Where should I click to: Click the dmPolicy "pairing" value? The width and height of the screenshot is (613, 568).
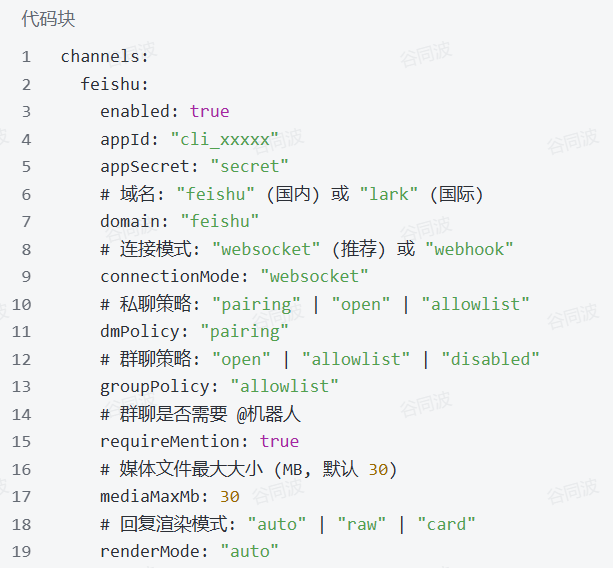244,331
